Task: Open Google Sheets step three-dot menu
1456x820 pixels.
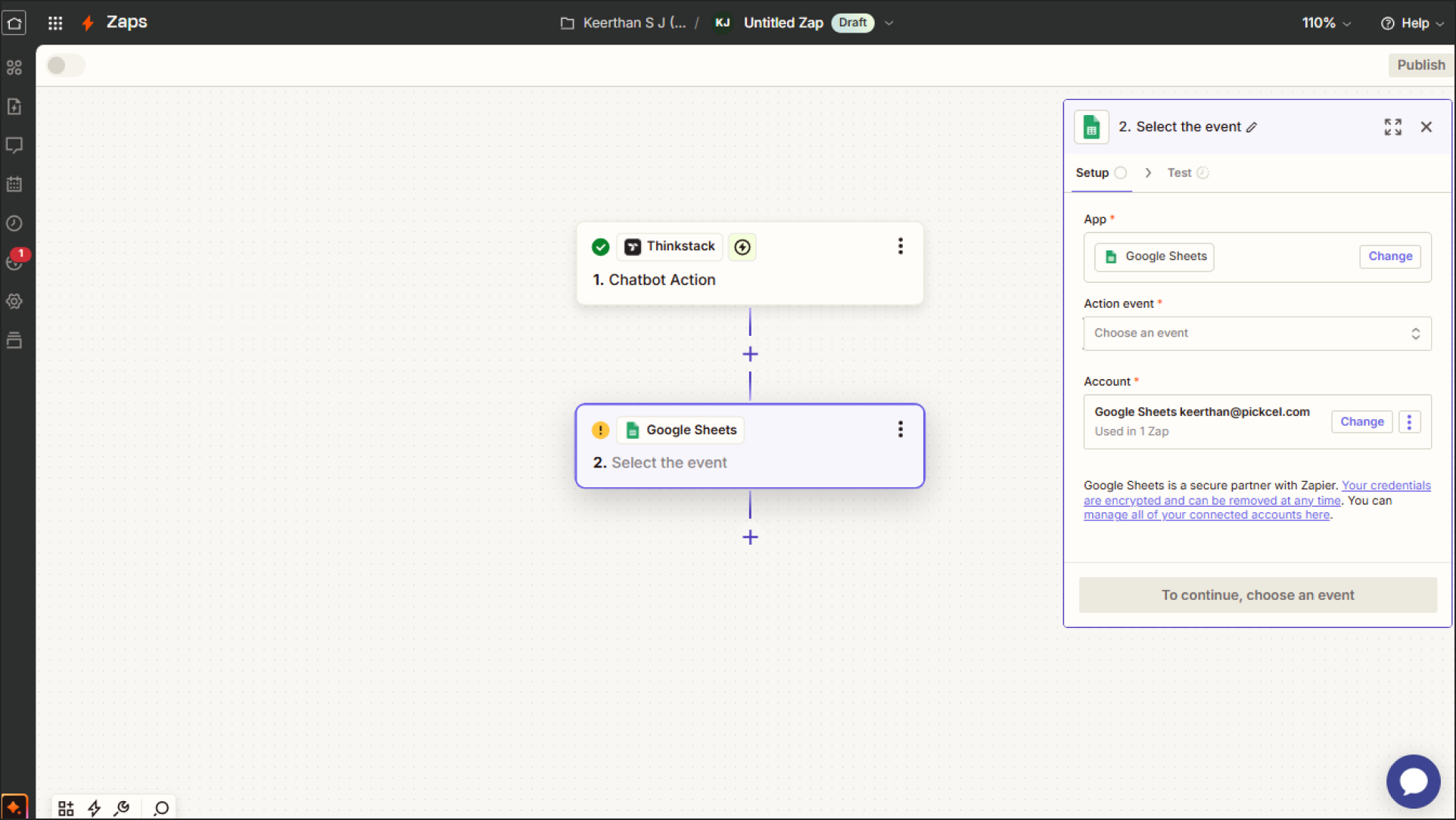Action: click(901, 430)
